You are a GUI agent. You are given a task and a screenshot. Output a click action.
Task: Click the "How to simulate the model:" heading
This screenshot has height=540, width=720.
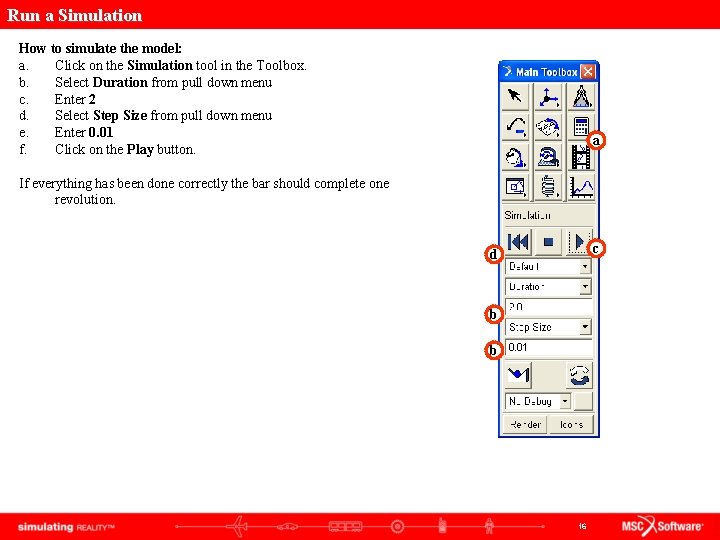click(x=100, y=48)
